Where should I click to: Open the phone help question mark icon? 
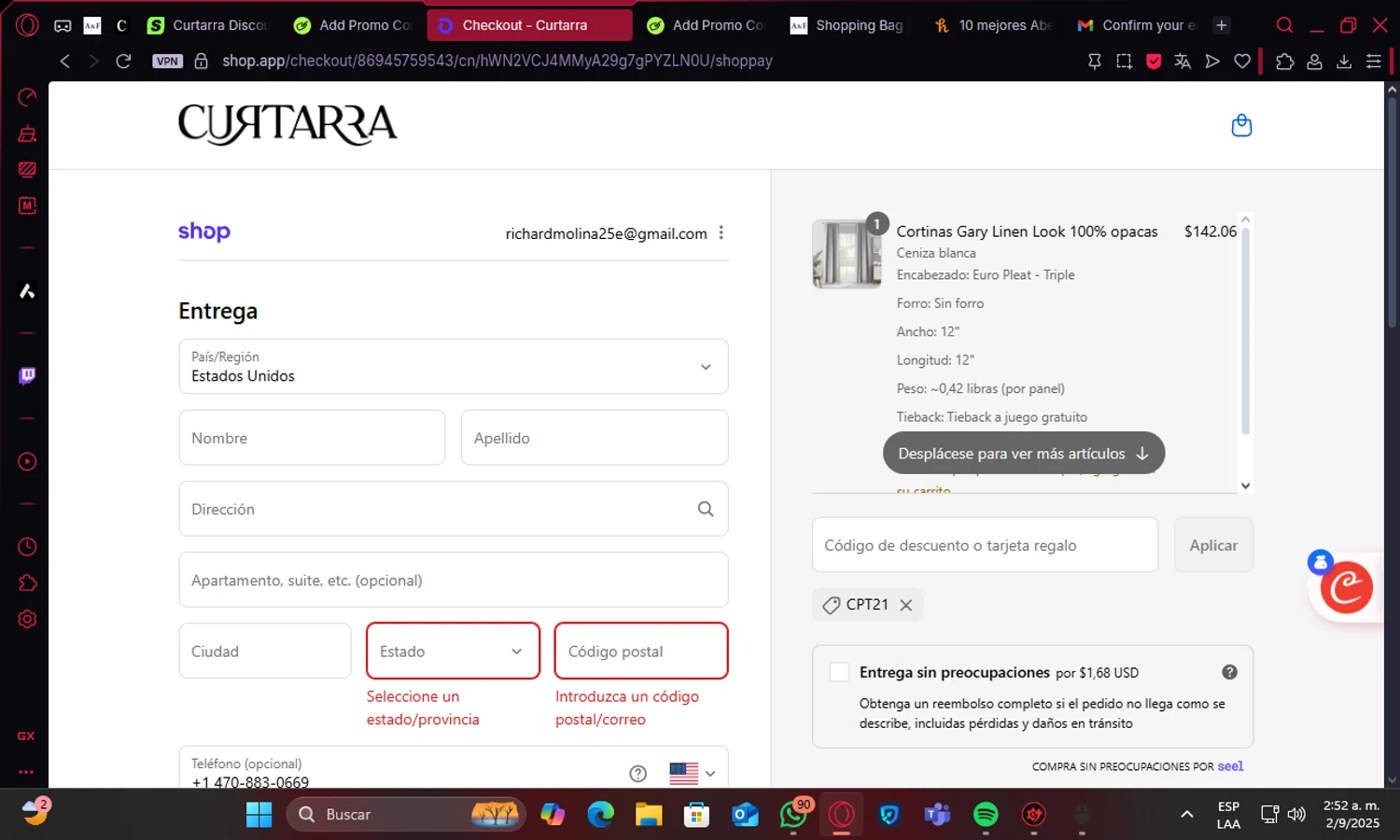tap(638, 773)
